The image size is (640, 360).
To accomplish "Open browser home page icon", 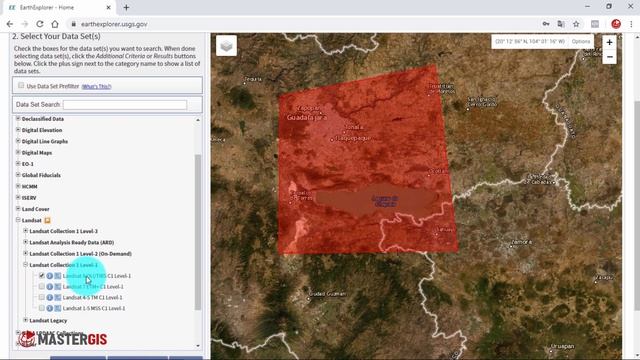I will click(55, 24).
